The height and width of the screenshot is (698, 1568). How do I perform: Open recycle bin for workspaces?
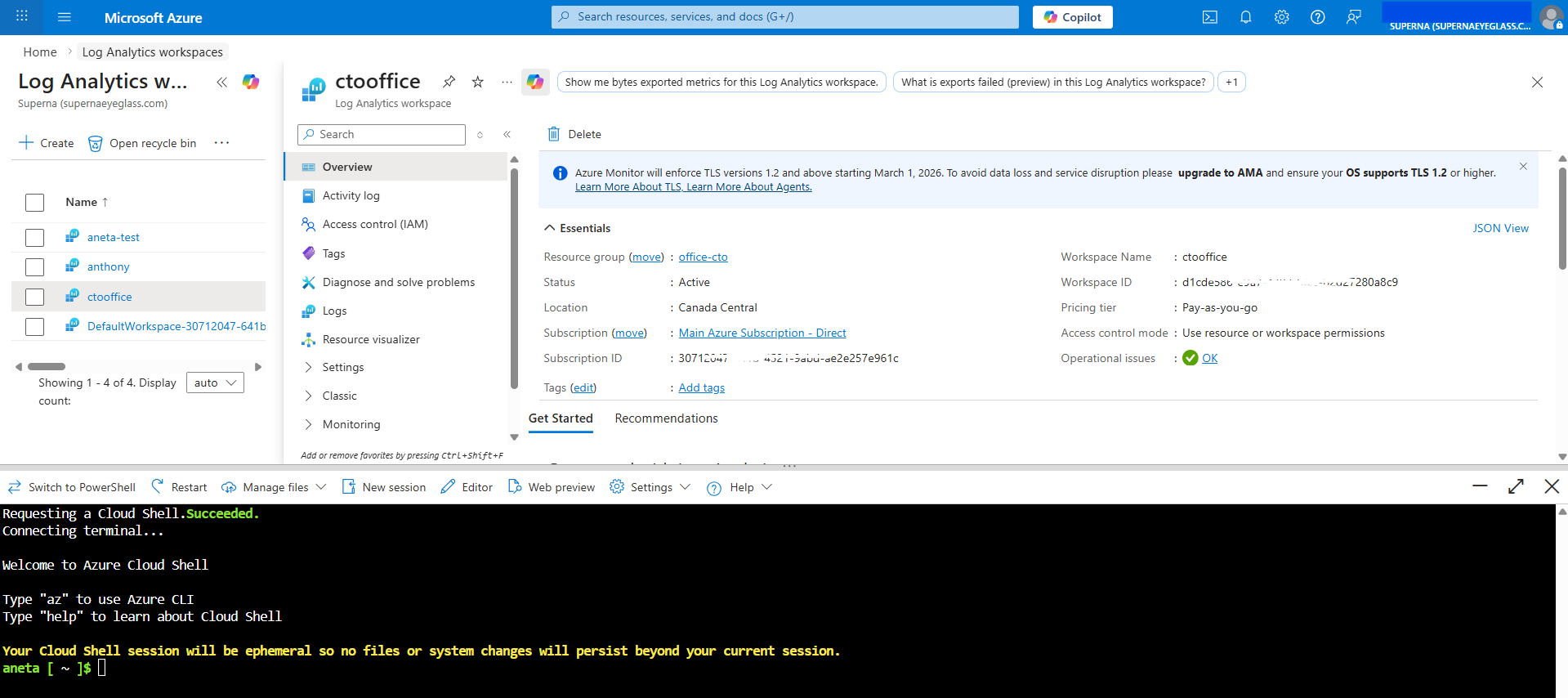[142, 143]
